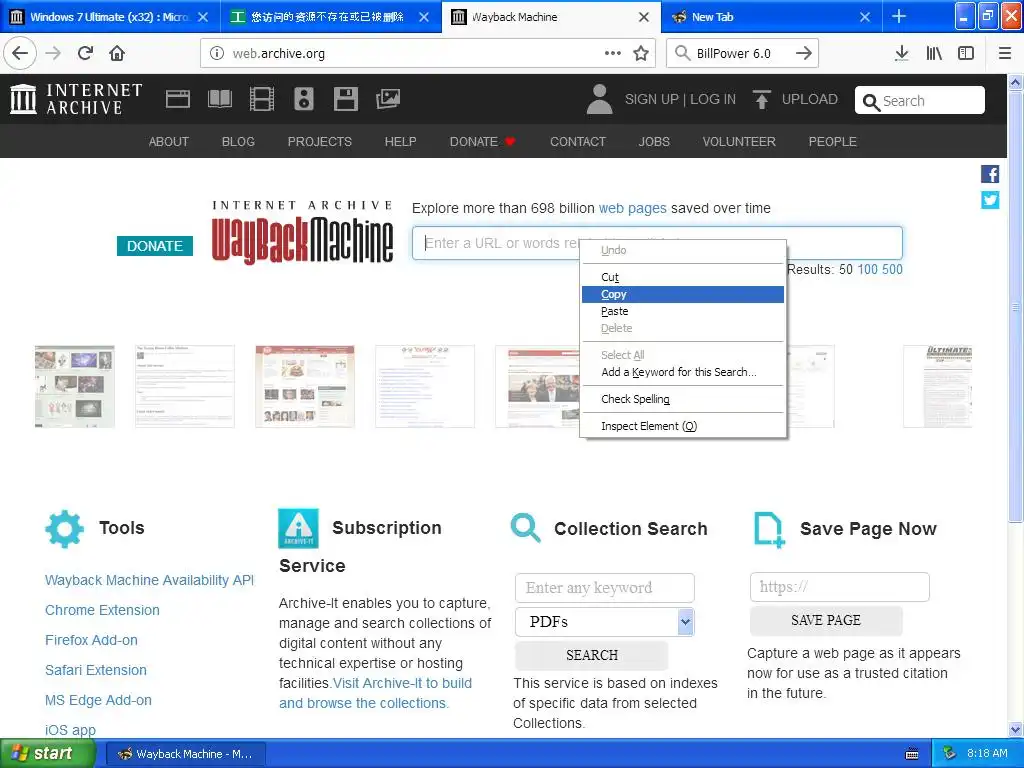Image resolution: width=1024 pixels, height=768 pixels.
Task: Open Wayback Machine Availability API link
Action: pos(150,580)
